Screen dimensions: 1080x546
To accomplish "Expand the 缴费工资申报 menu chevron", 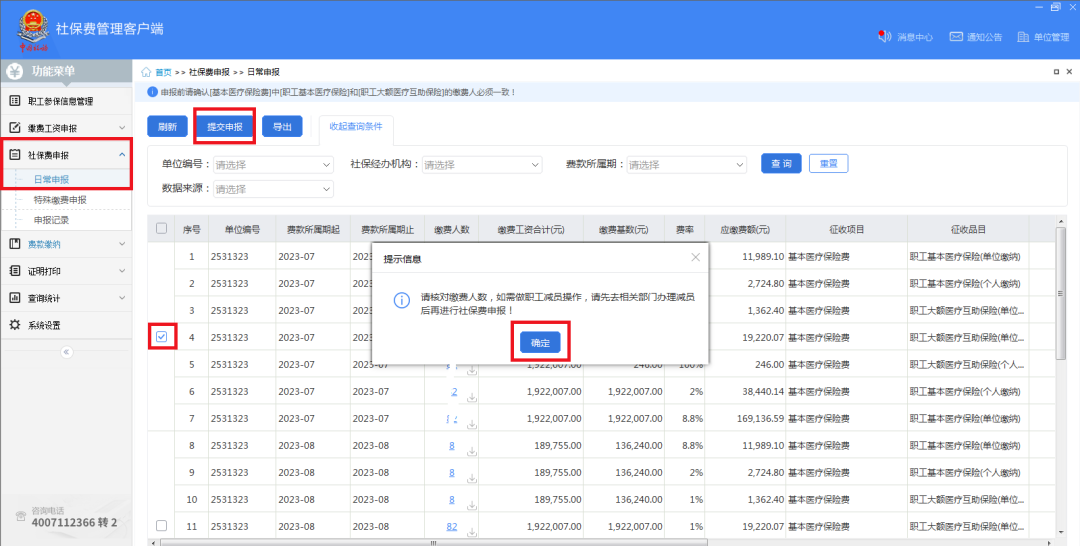I will click(122, 127).
